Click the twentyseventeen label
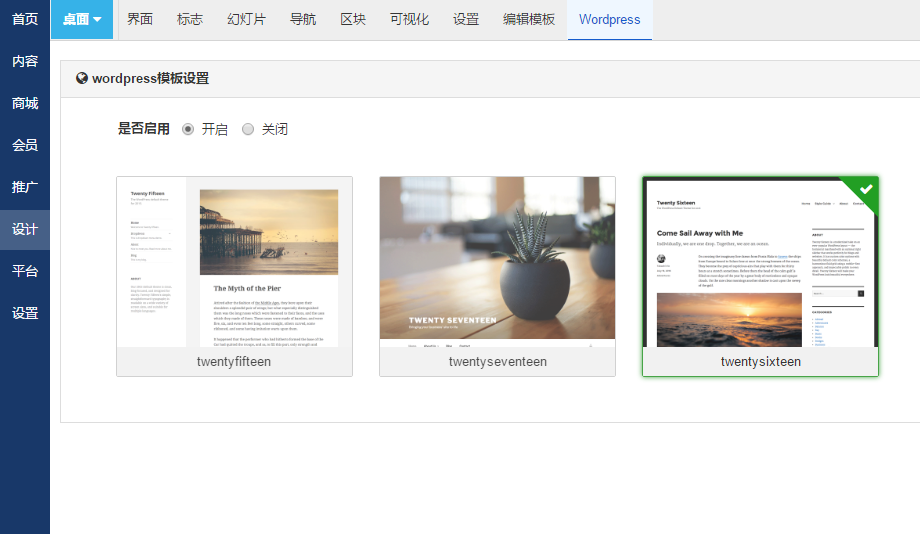Image resolution: width=920 pixels, height=534 pixels. tap(498, 361)
